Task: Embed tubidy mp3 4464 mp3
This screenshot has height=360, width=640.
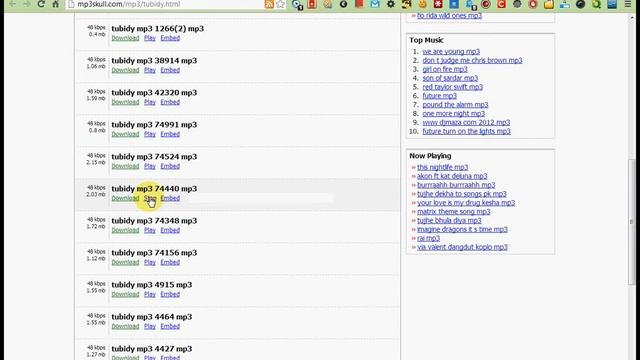Action: point(170,326)
